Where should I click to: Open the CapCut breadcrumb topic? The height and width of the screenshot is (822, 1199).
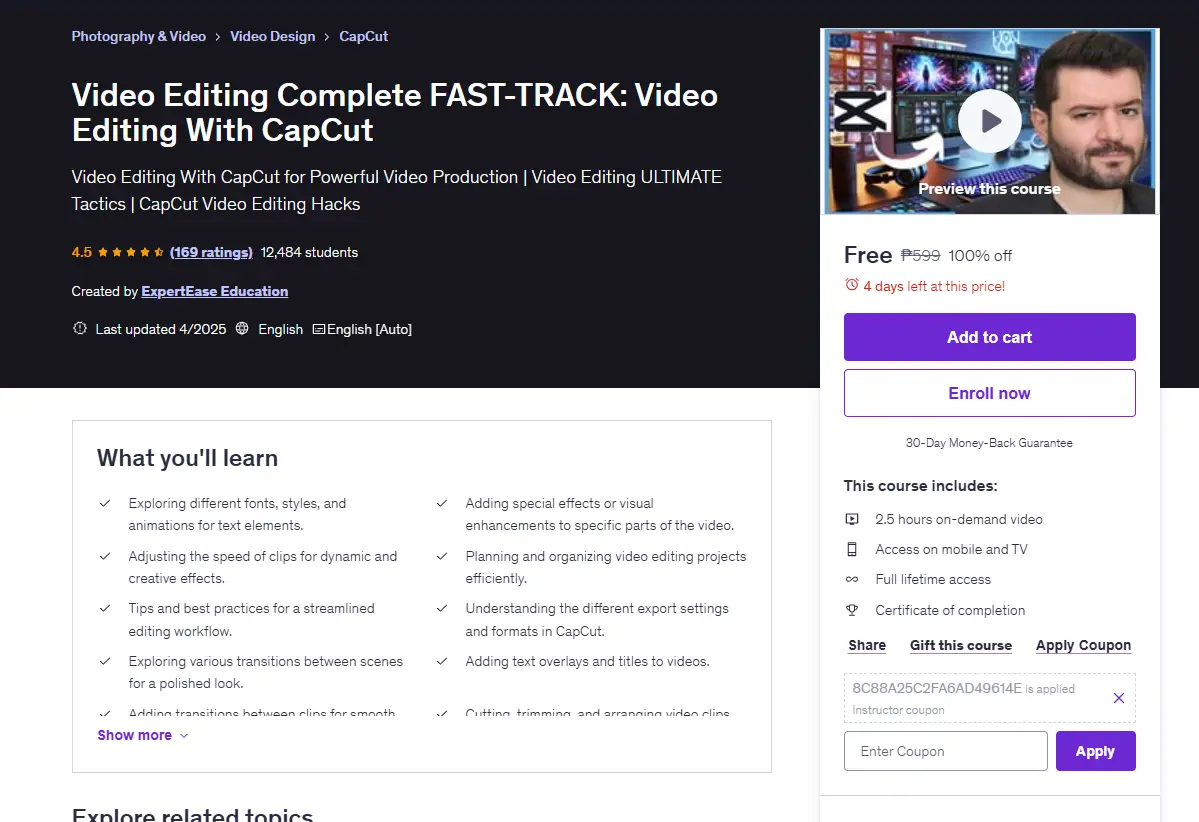tap(363, 36)
